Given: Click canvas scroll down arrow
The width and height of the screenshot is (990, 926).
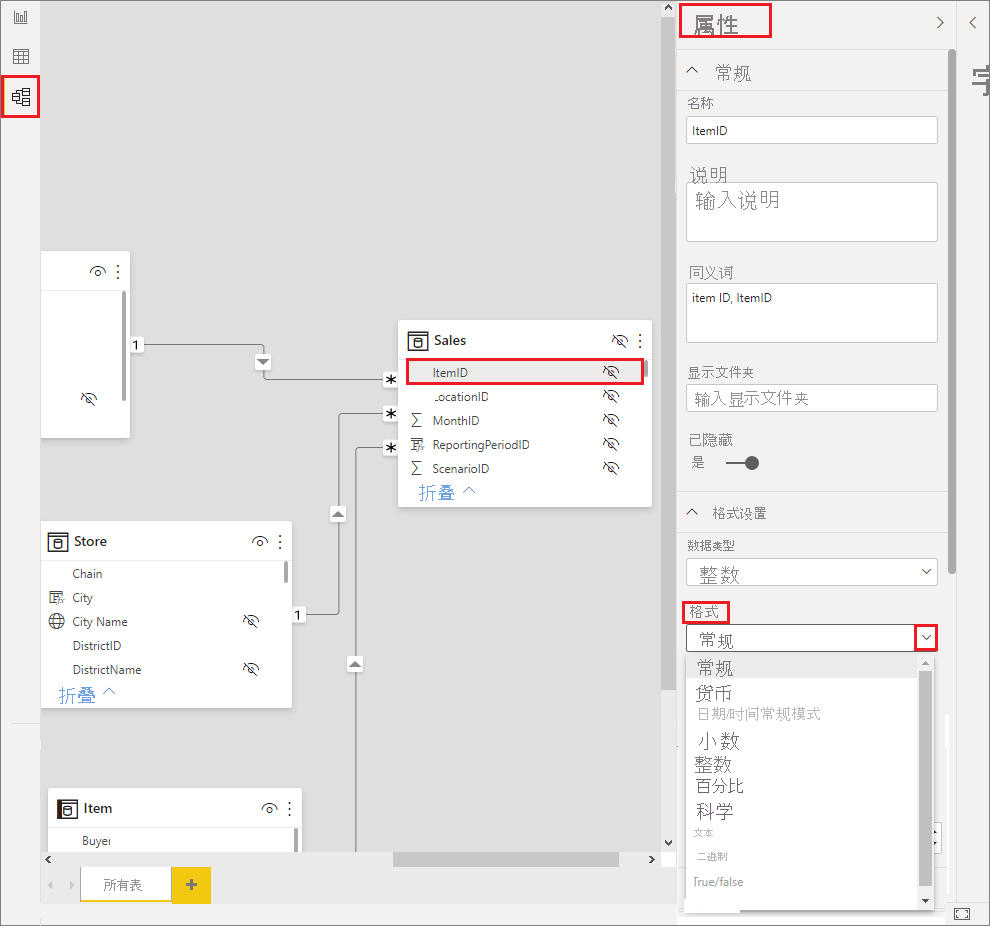Looking at the screenshot, I should (668, 842).
